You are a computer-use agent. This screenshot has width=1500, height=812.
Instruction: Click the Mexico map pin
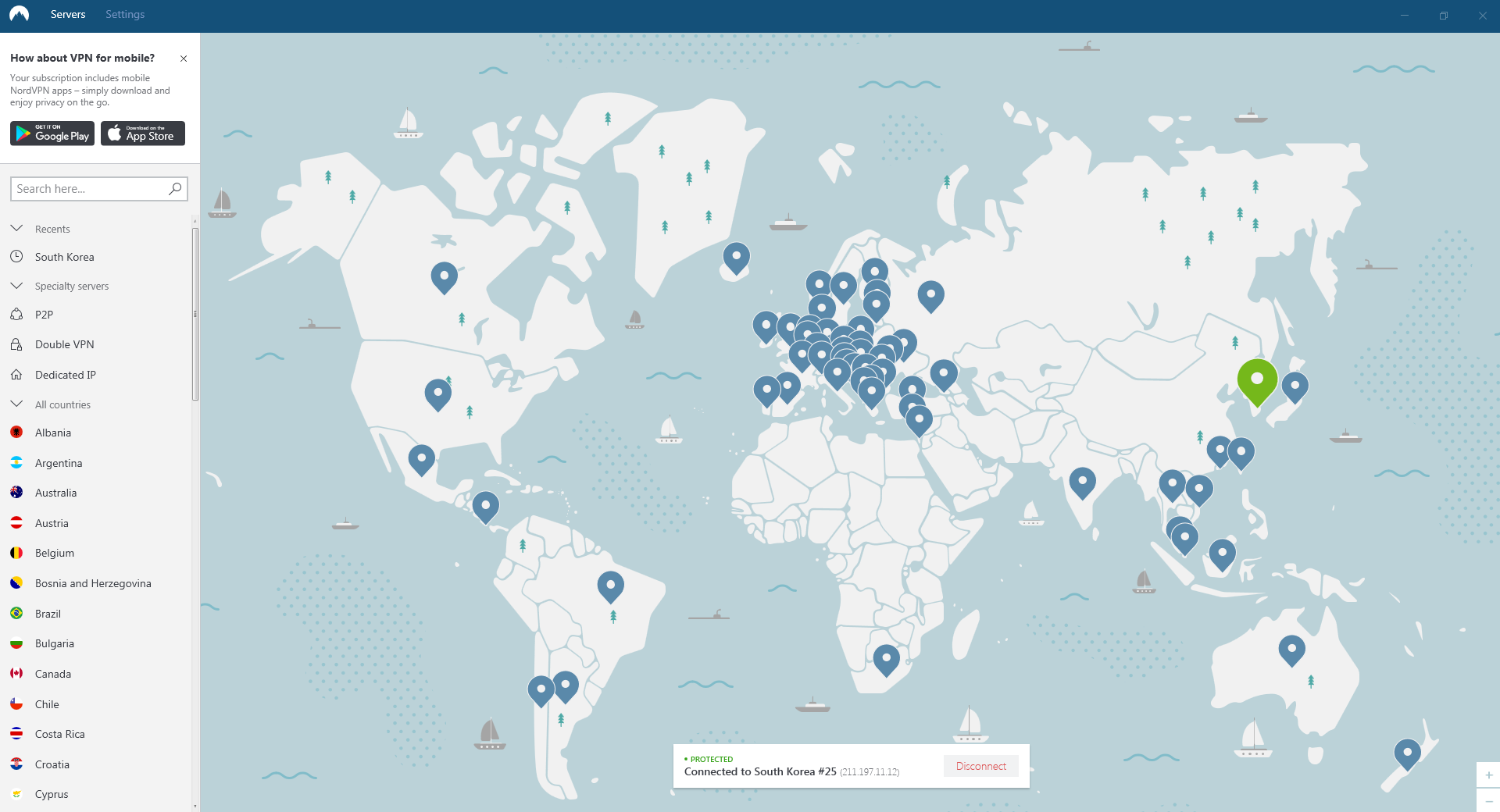pos(421,461)
